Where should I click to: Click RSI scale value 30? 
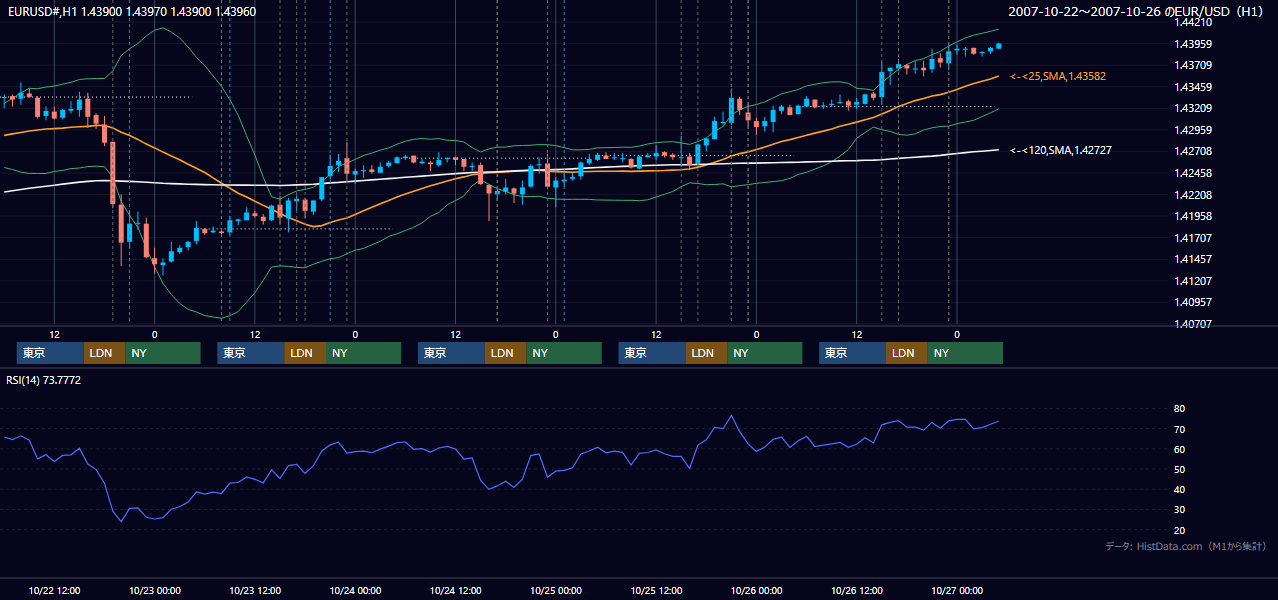1179,510
